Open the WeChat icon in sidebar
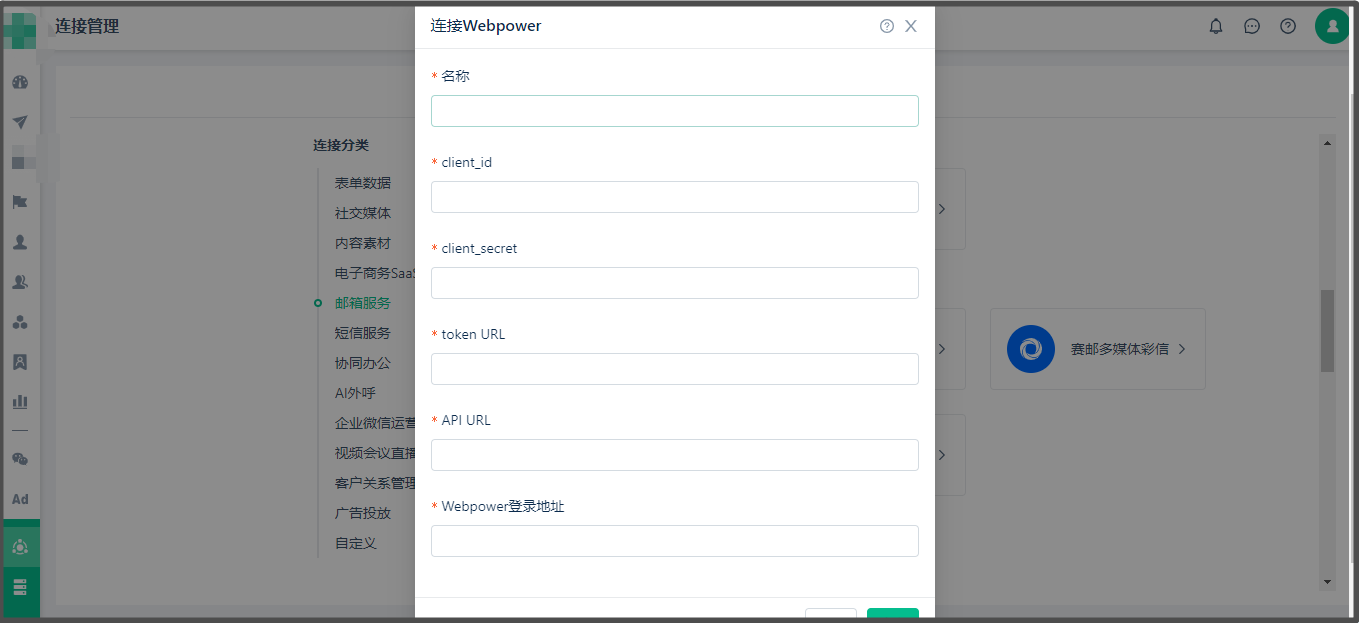 tap(20, 459)
